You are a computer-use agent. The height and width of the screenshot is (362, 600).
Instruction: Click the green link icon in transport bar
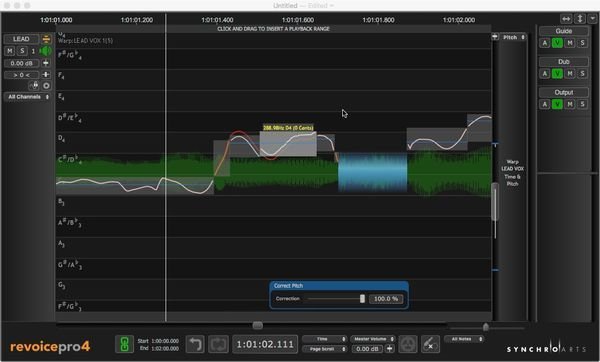tap(124, 344)
